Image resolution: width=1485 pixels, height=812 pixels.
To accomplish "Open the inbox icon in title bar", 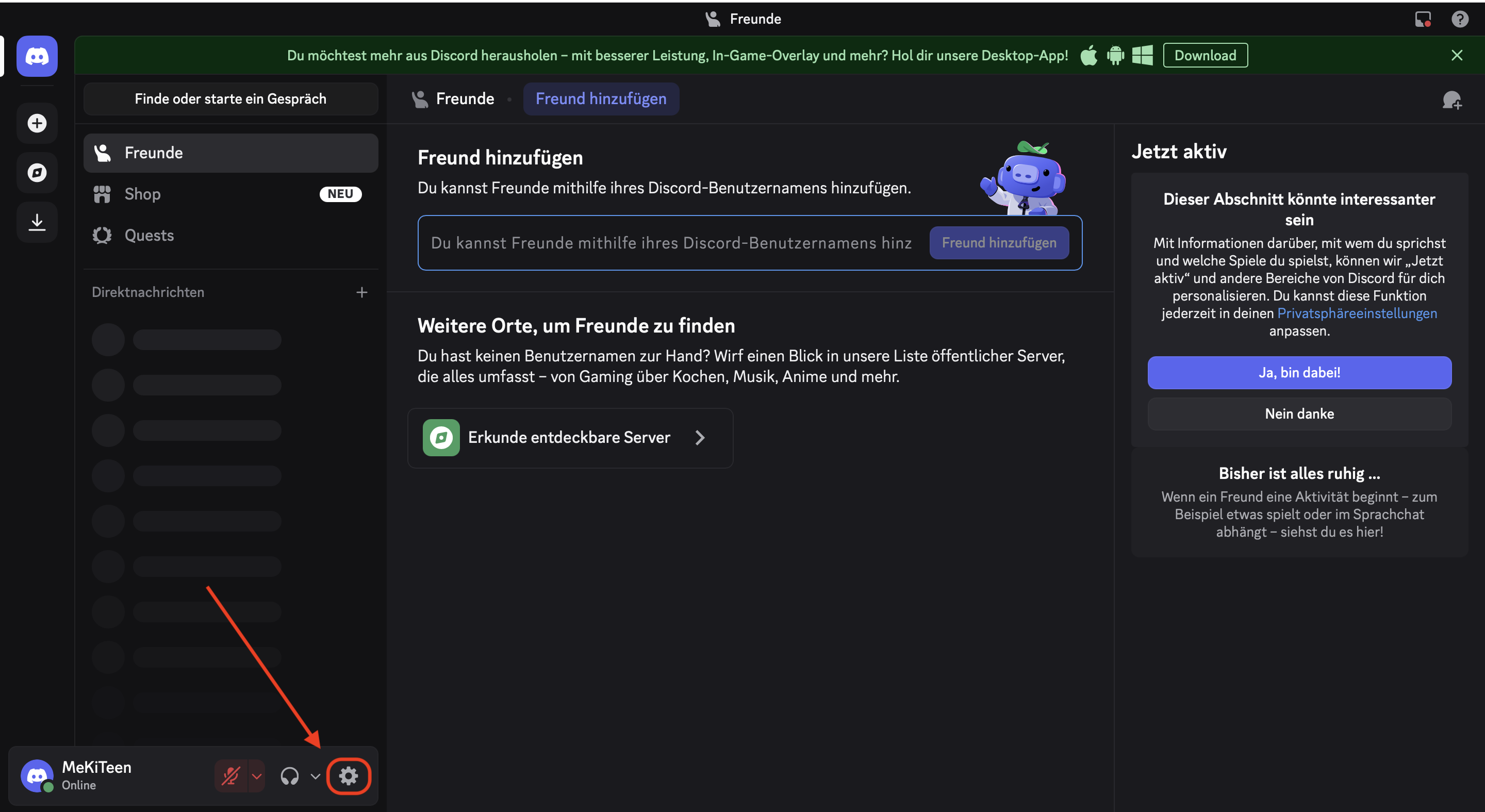I will pos(1422,19).
